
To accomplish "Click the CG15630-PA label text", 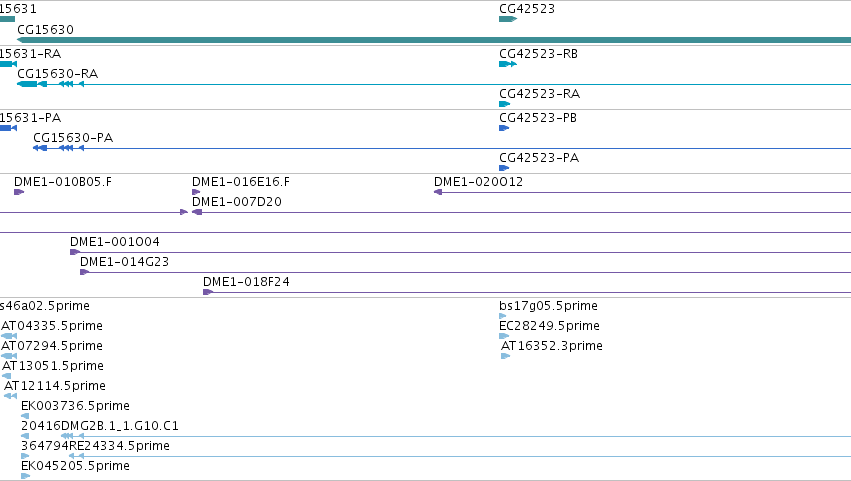I will [73, 137].
